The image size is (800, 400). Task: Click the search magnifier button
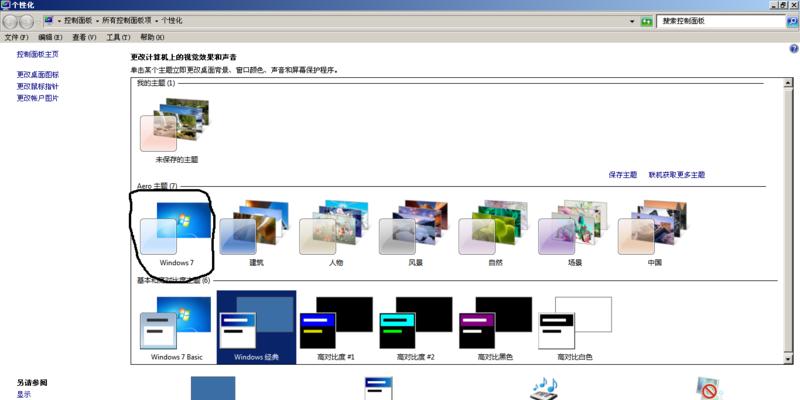[792, 21]
